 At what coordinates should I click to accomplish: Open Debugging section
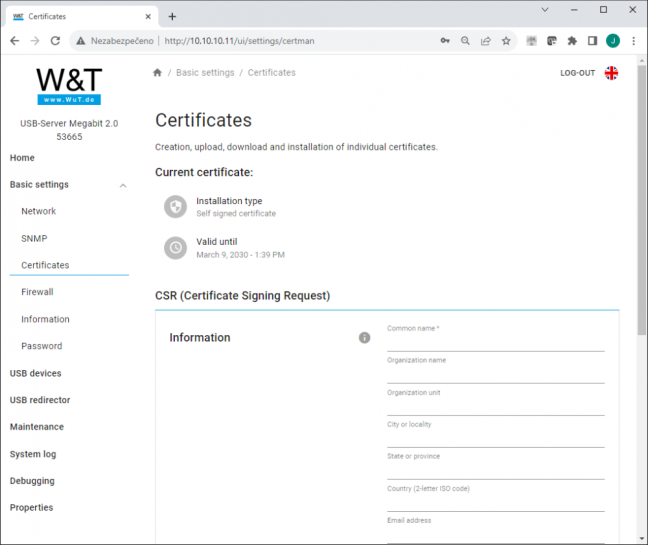(x=32, y=481)
